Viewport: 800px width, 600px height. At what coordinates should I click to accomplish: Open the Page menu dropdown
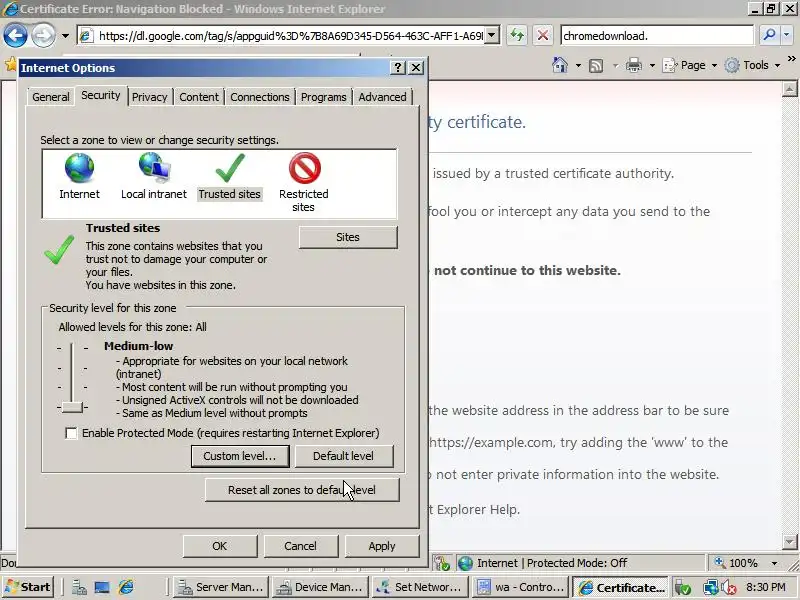[x=690, y=65]
